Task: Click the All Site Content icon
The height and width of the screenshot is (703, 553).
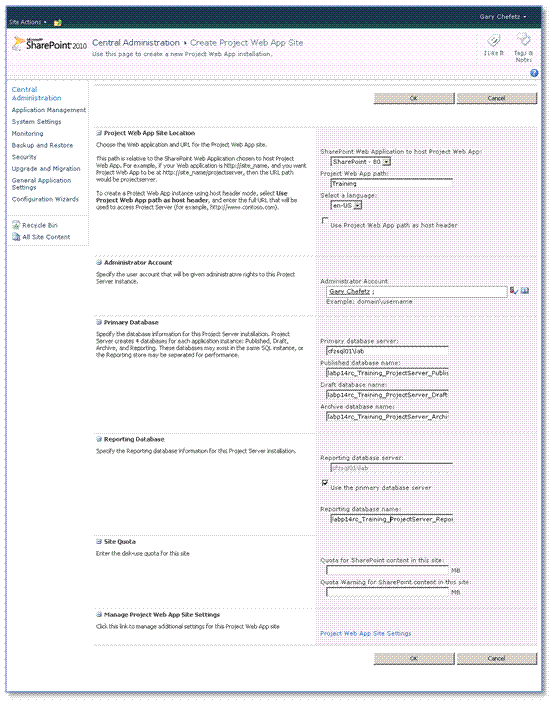Action: pyautogui.click(x=16, y=237)
